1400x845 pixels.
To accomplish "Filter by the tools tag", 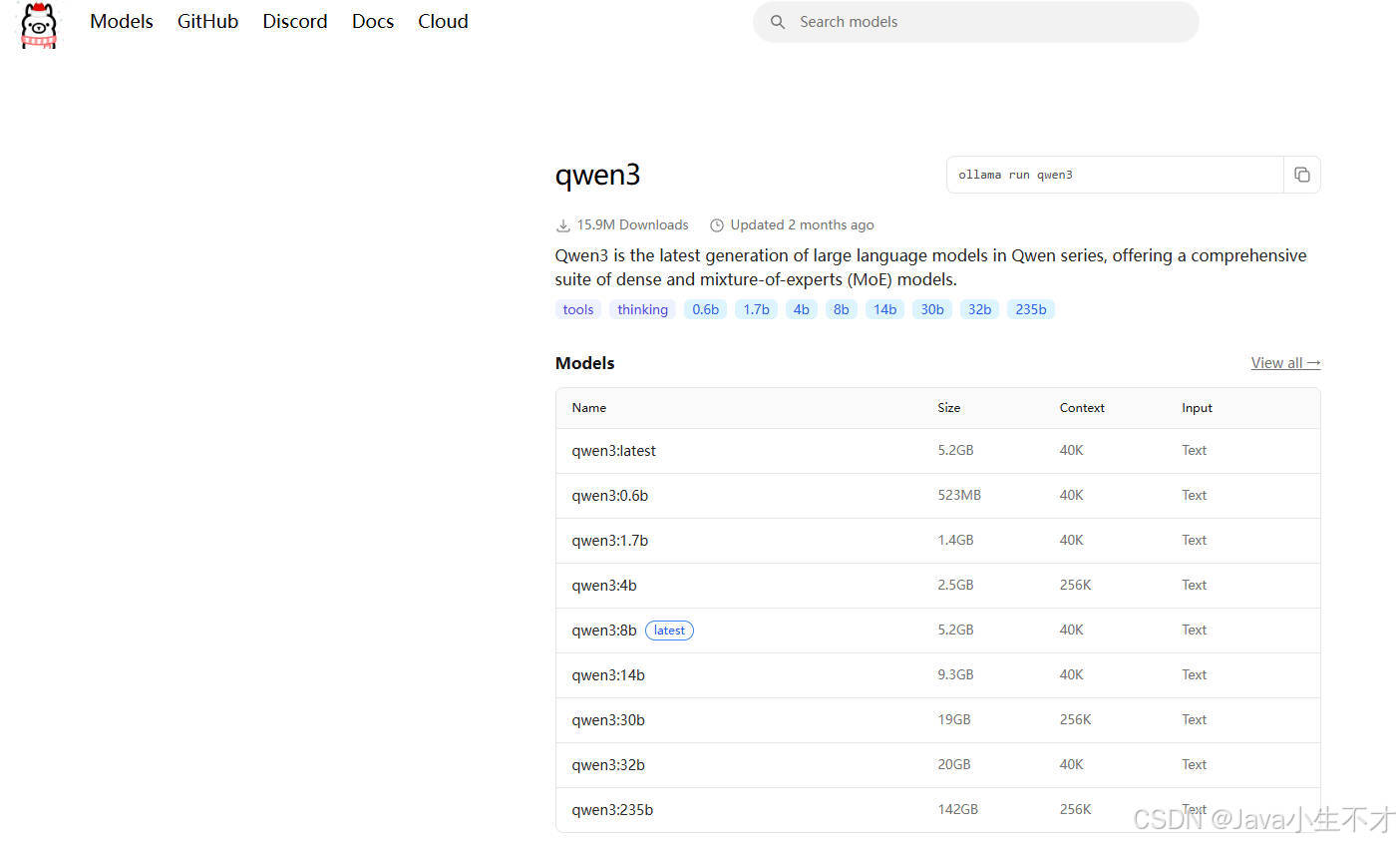I will tap(578, 309).
